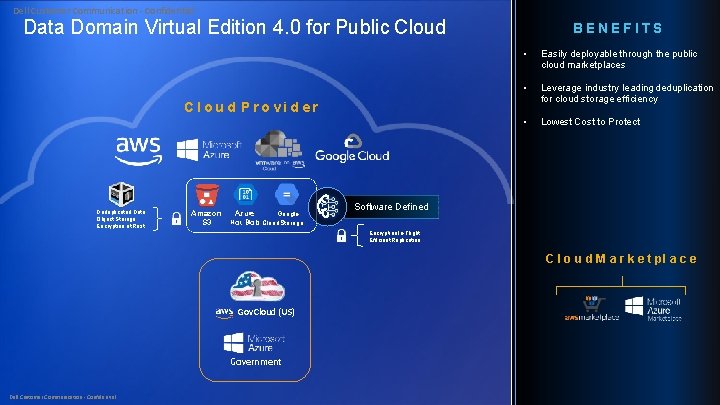Select the Google Cloud Storage icon
The height and width of the screenshot is (405, 720).
[287, 194]
